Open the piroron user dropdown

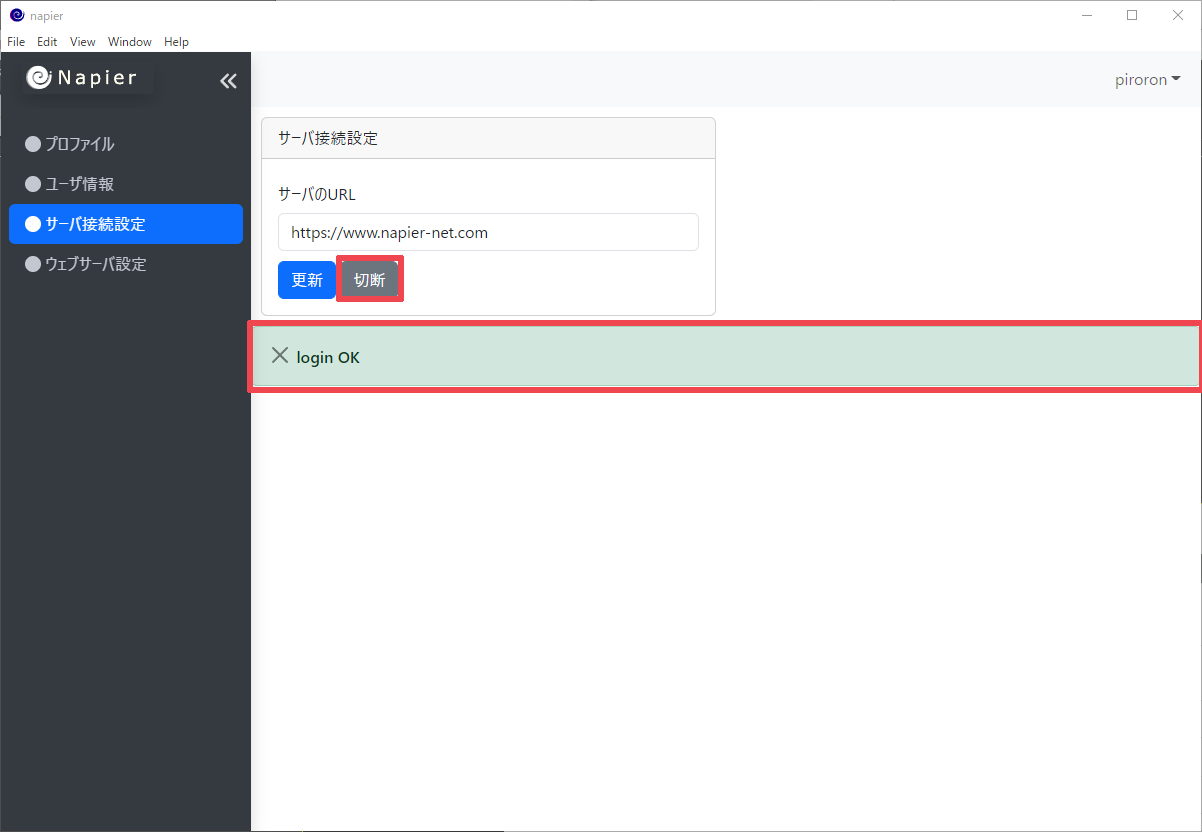click(x=1148, y=80)
